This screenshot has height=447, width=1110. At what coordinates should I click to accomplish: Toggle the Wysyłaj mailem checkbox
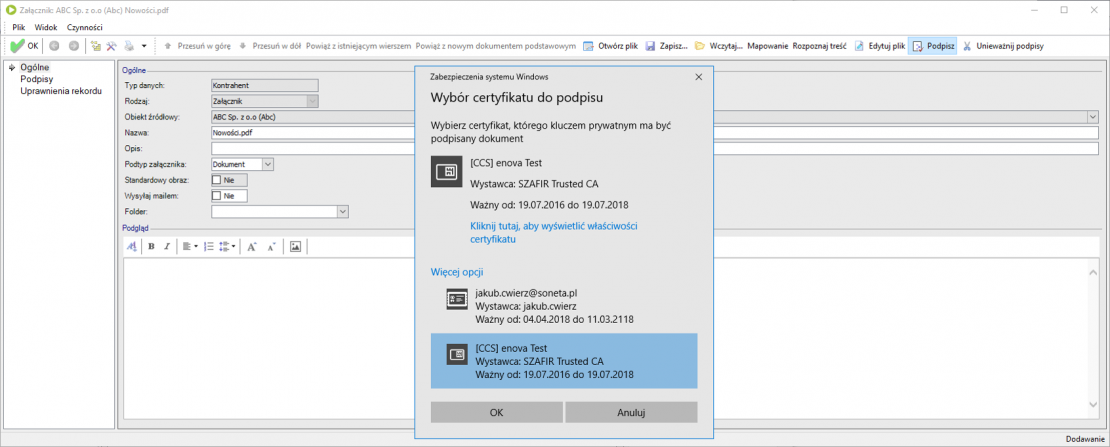pyautogui.click(x=217, y=196)
